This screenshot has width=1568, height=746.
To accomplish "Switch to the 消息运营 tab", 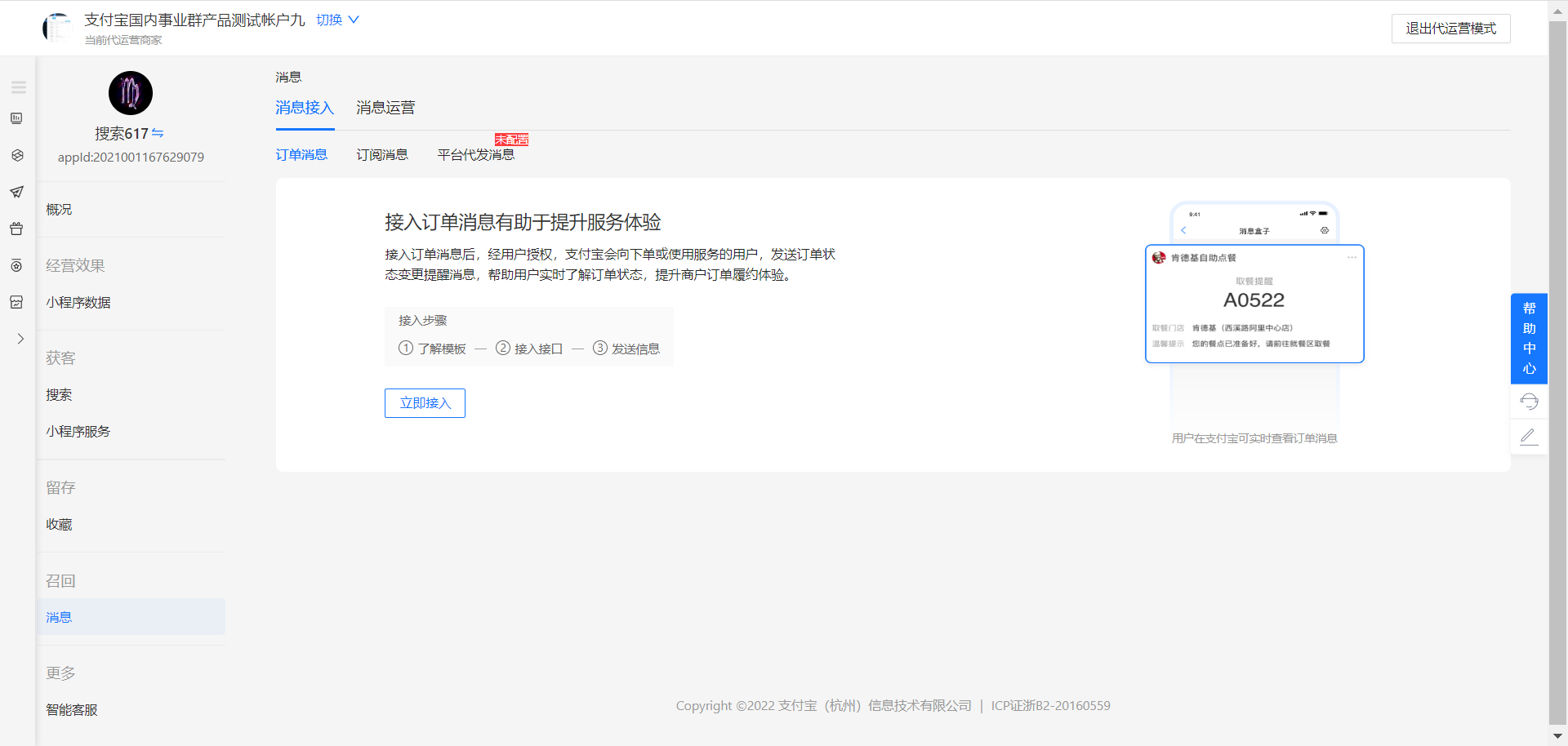I will 385,108.
